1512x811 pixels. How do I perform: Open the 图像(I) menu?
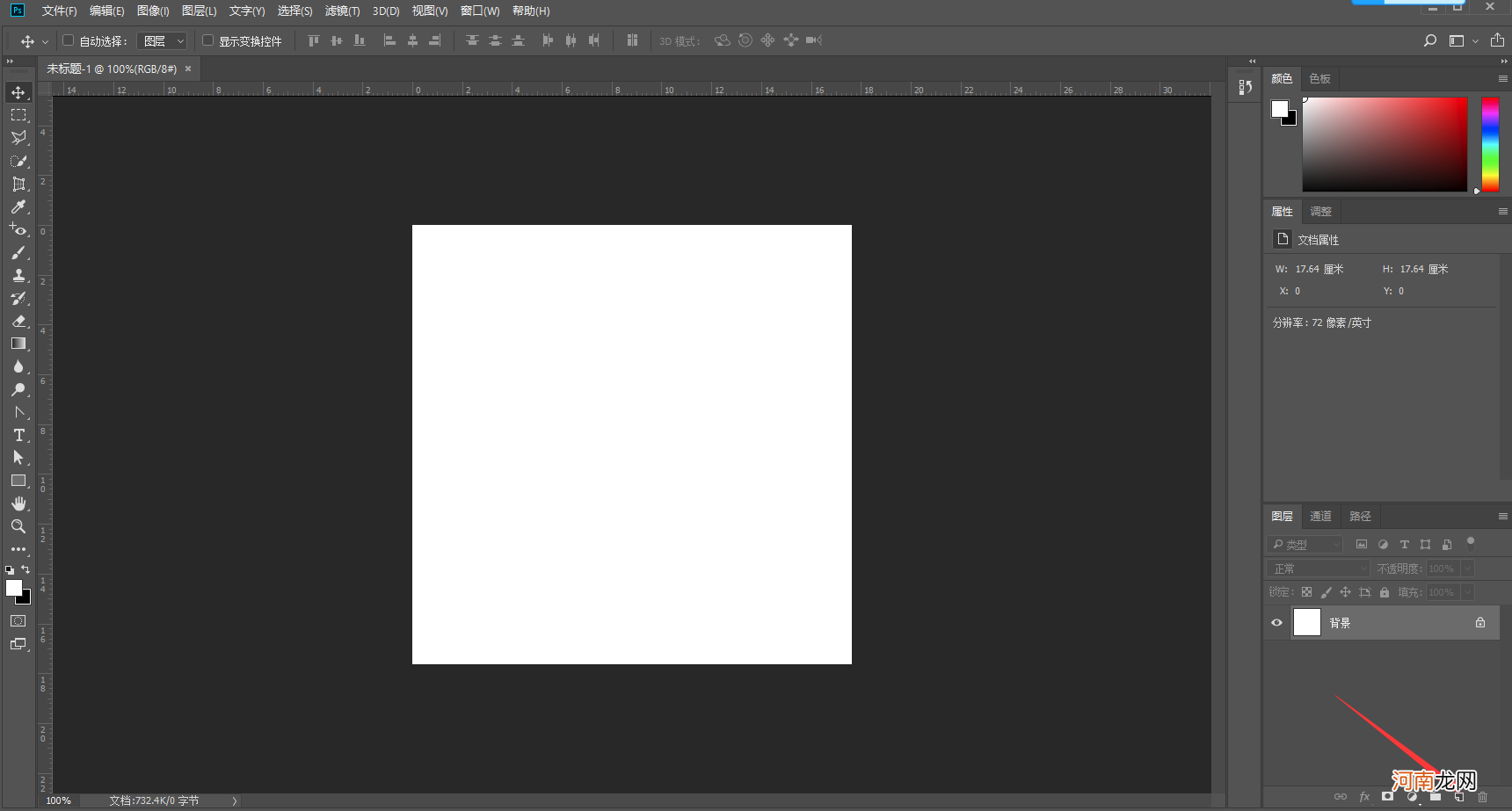coord(153,11)
